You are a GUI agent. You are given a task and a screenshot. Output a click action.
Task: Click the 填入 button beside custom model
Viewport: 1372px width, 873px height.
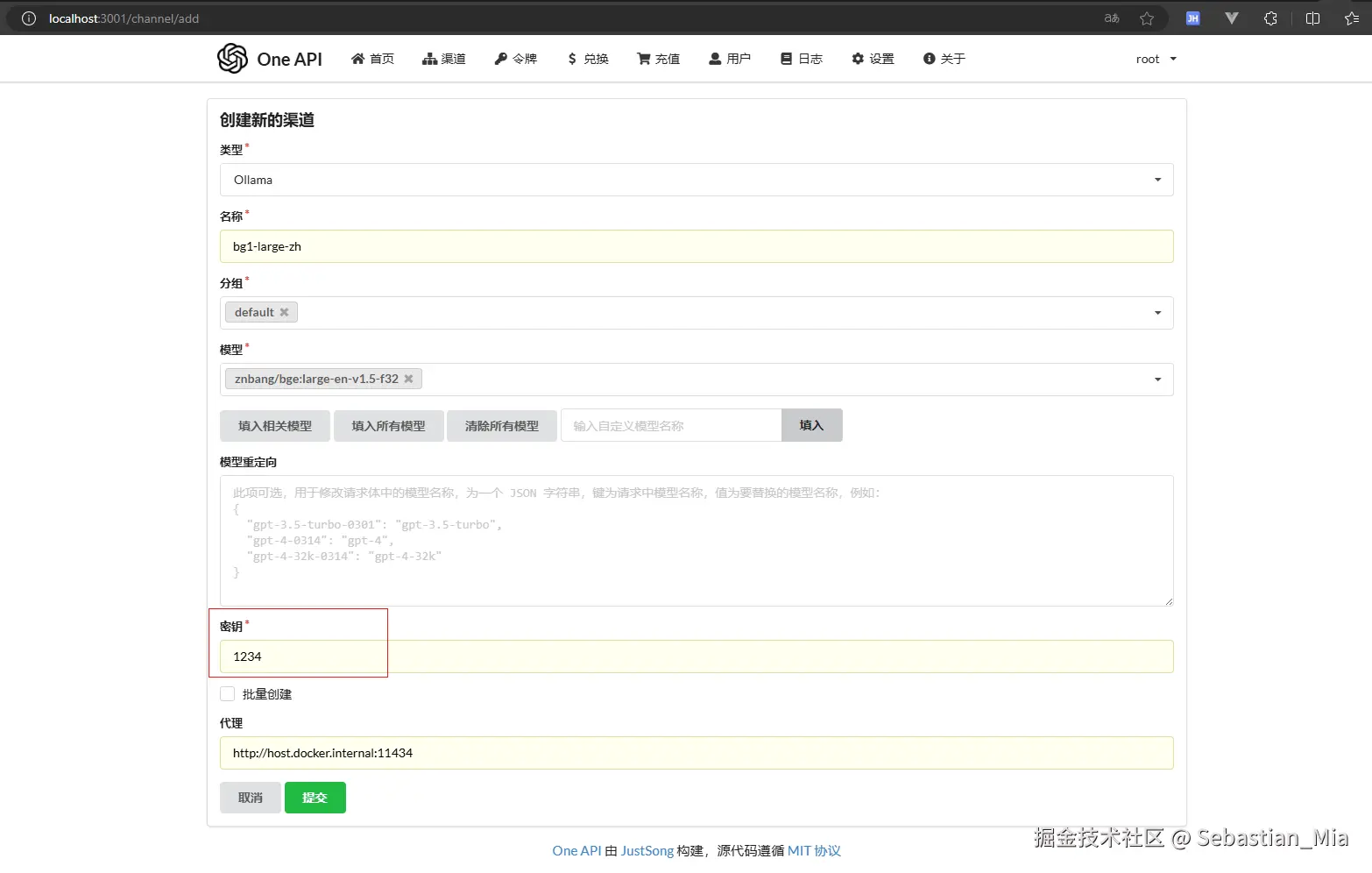coord(811,425)
